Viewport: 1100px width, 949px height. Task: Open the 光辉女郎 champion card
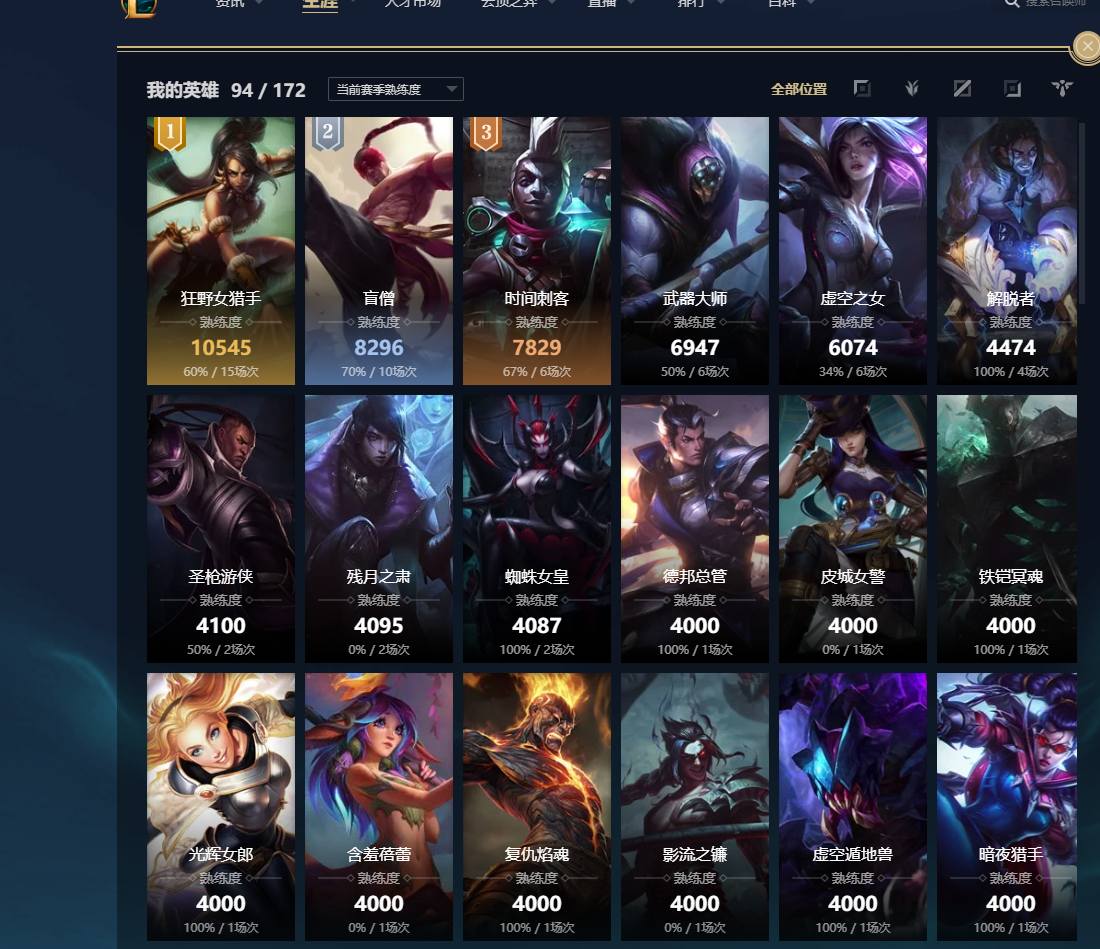click(x=221, y=807)
